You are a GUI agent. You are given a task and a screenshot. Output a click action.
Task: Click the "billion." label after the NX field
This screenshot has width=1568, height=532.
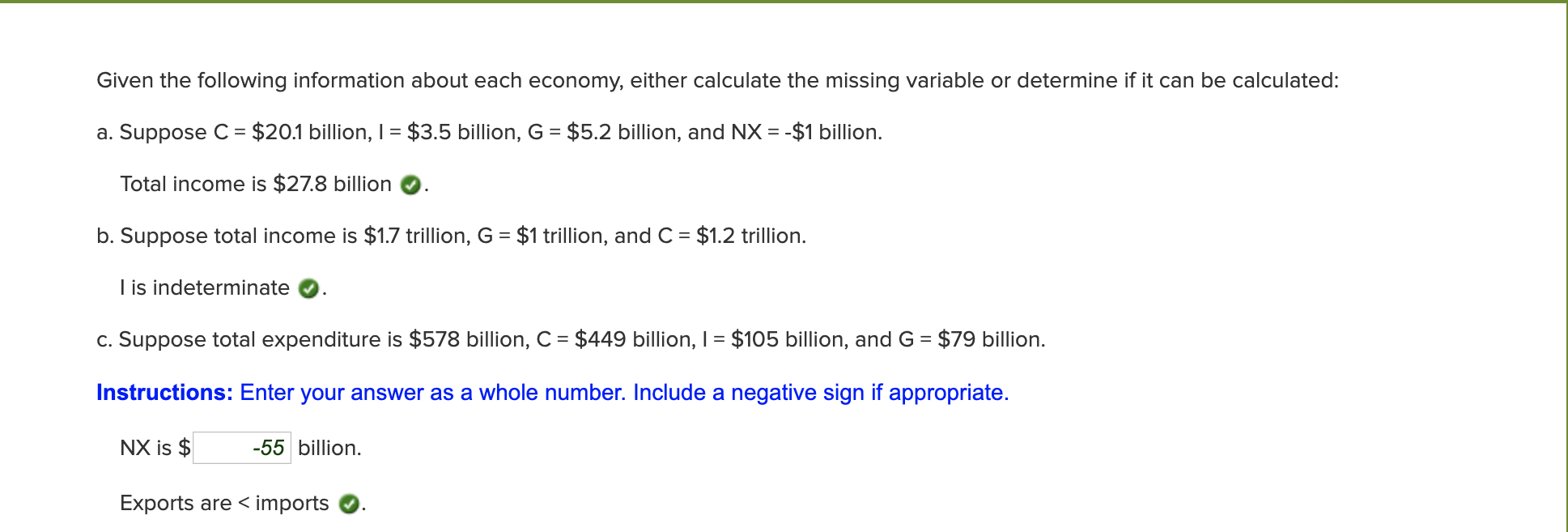pos(329,448)
